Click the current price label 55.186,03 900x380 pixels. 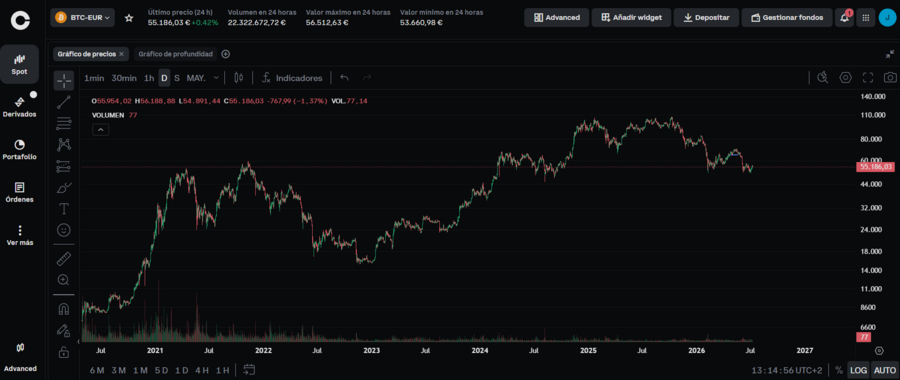pyautogui.click(x=876, y=167)
